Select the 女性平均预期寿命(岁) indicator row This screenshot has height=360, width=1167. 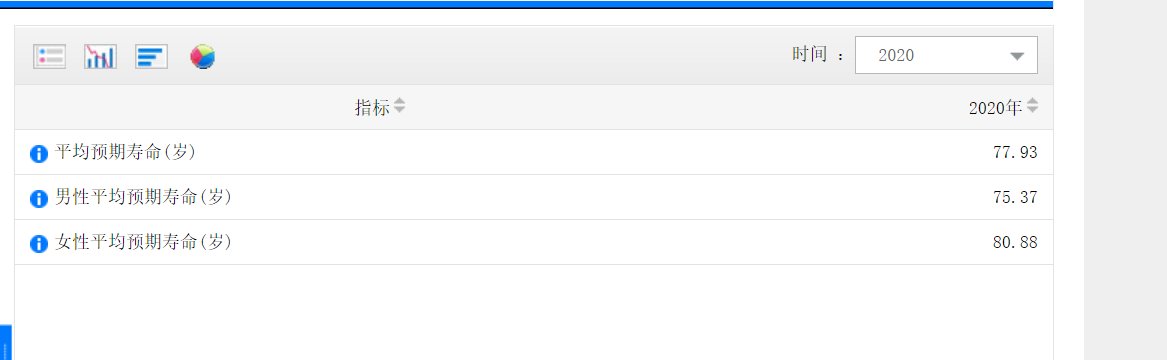coord(534,242)
